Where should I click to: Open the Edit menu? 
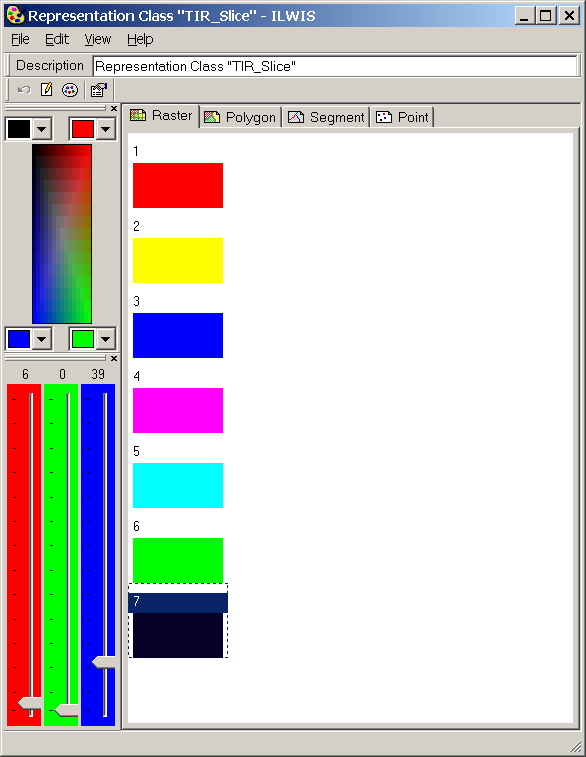[57, 39]
